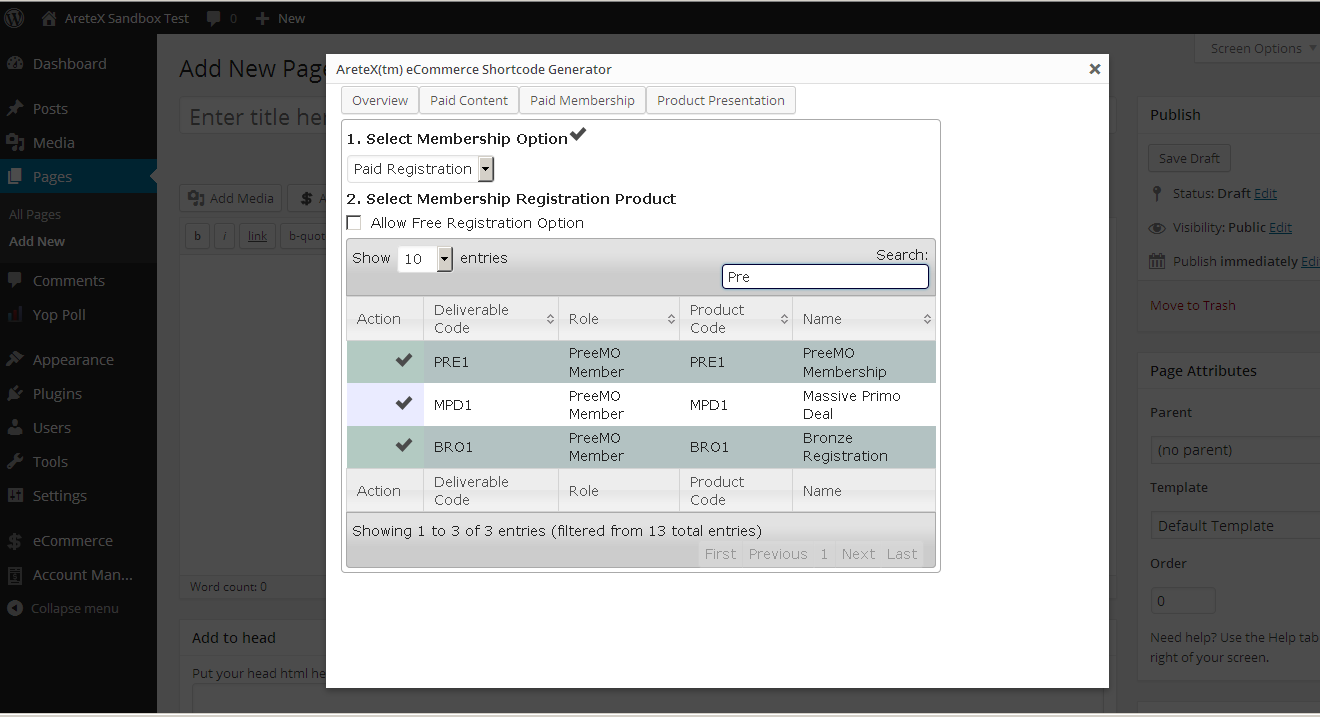Click the eye icon beside Visibility
The image size is (1320, 717).
pyautogui.click(x=1157, y=227)
